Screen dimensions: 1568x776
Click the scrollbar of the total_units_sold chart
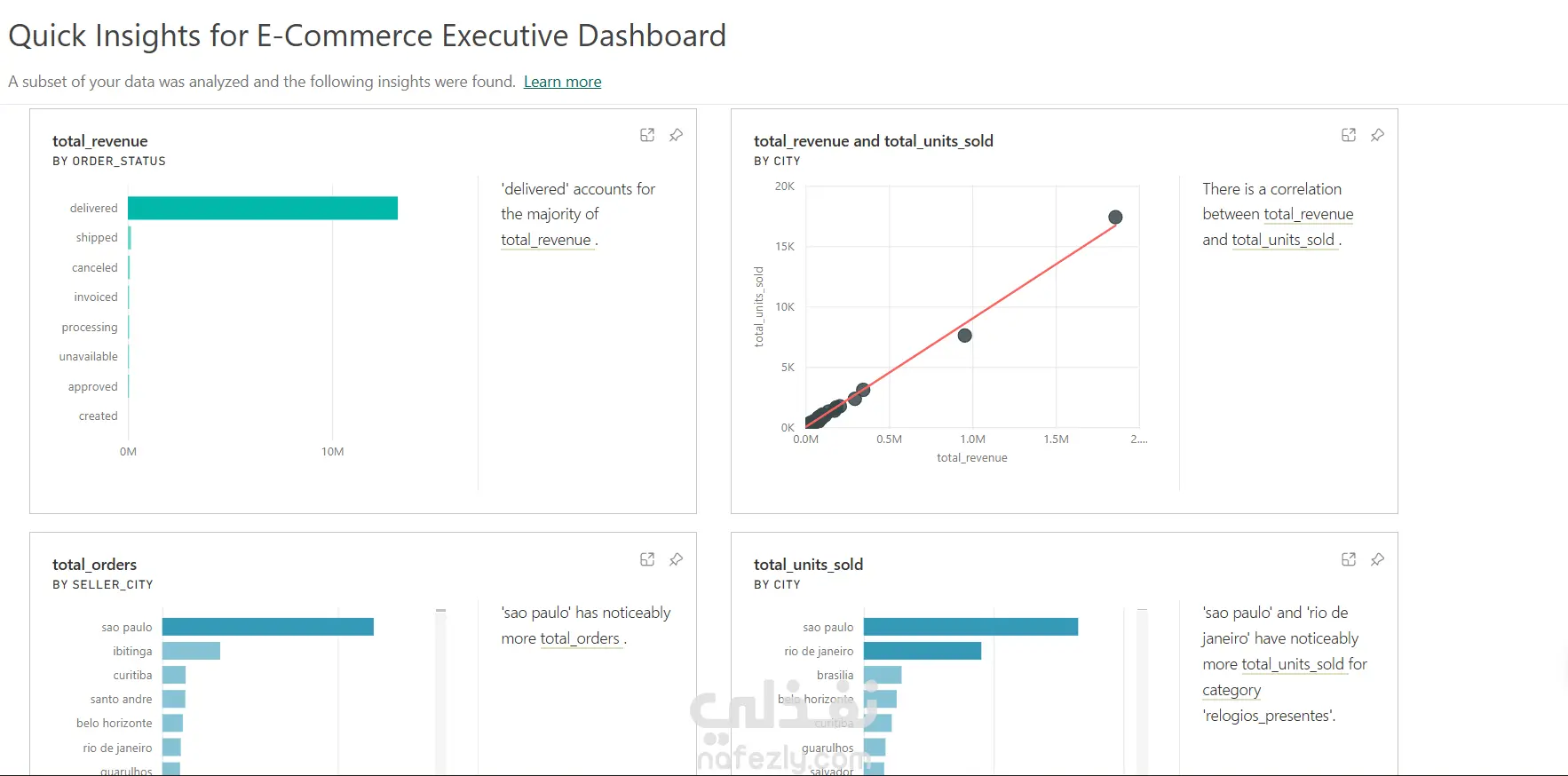tap(1142, 692)
